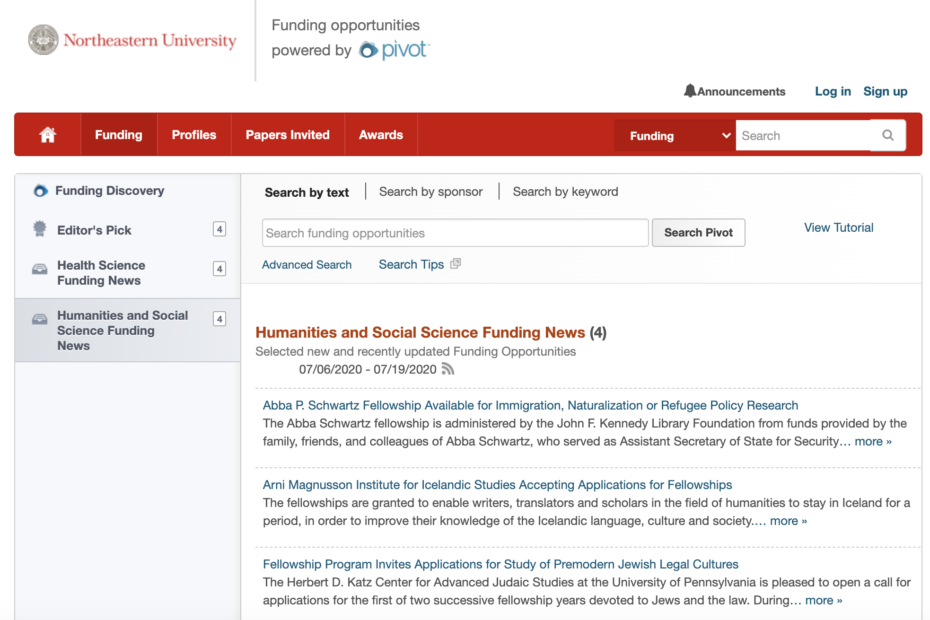The width and height of the screenshot is (930, 620).
Task: Click the home icon in the navigation bar
Action: [x=46, y=134]
